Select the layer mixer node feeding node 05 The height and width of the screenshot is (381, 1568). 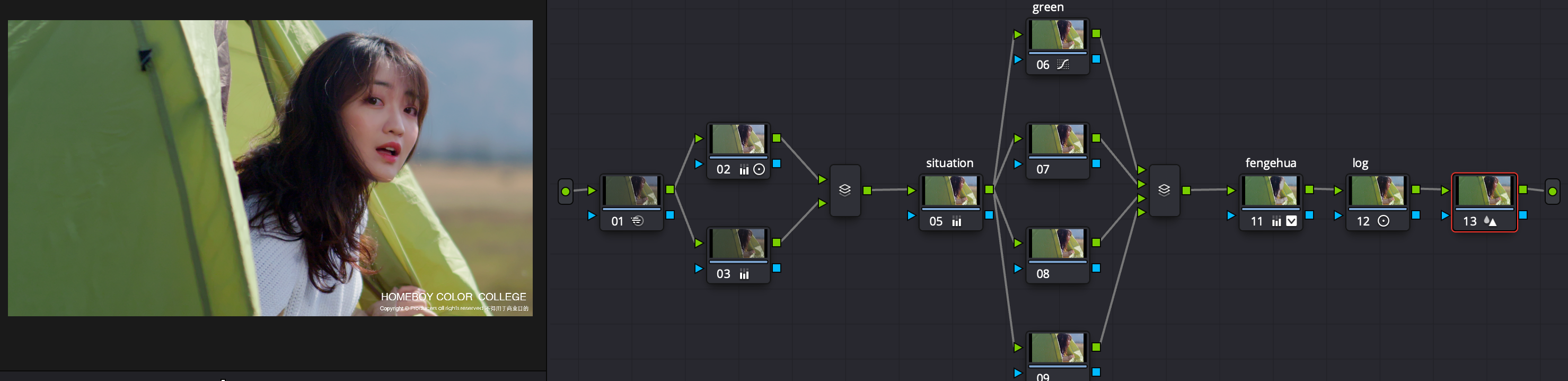coord(845,190)
